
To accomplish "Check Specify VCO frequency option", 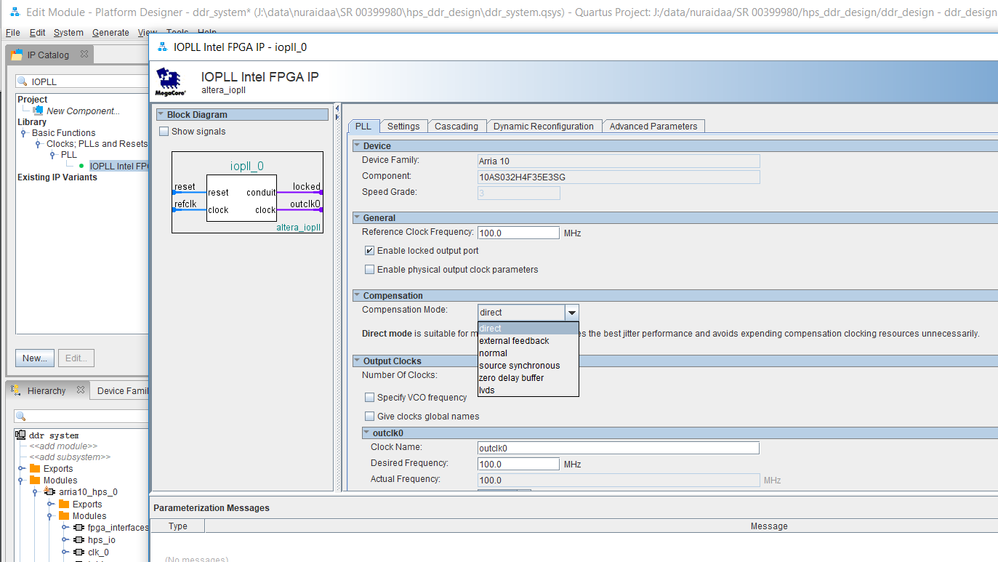I will (x=370, y=398).
